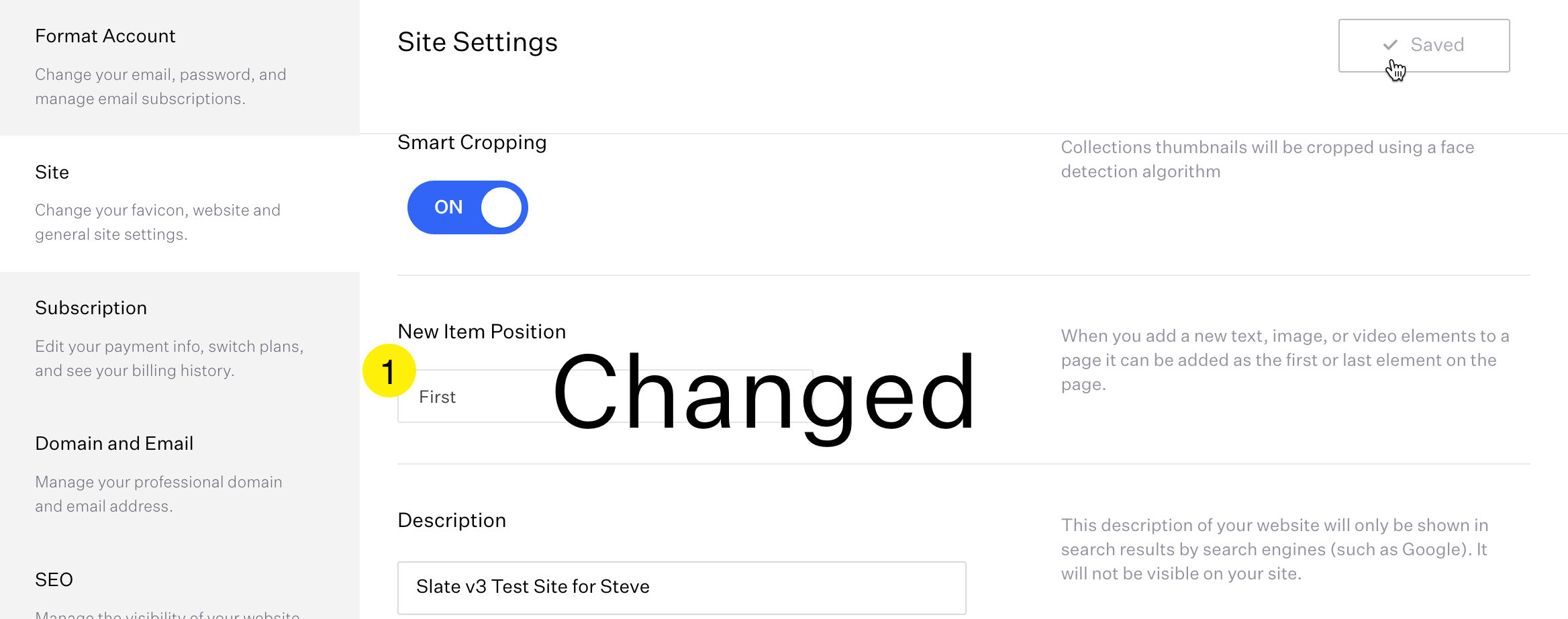Click the Description section label
This screenshot has height=619, width=1568.
pyautogui.click(x=452, y=520)
